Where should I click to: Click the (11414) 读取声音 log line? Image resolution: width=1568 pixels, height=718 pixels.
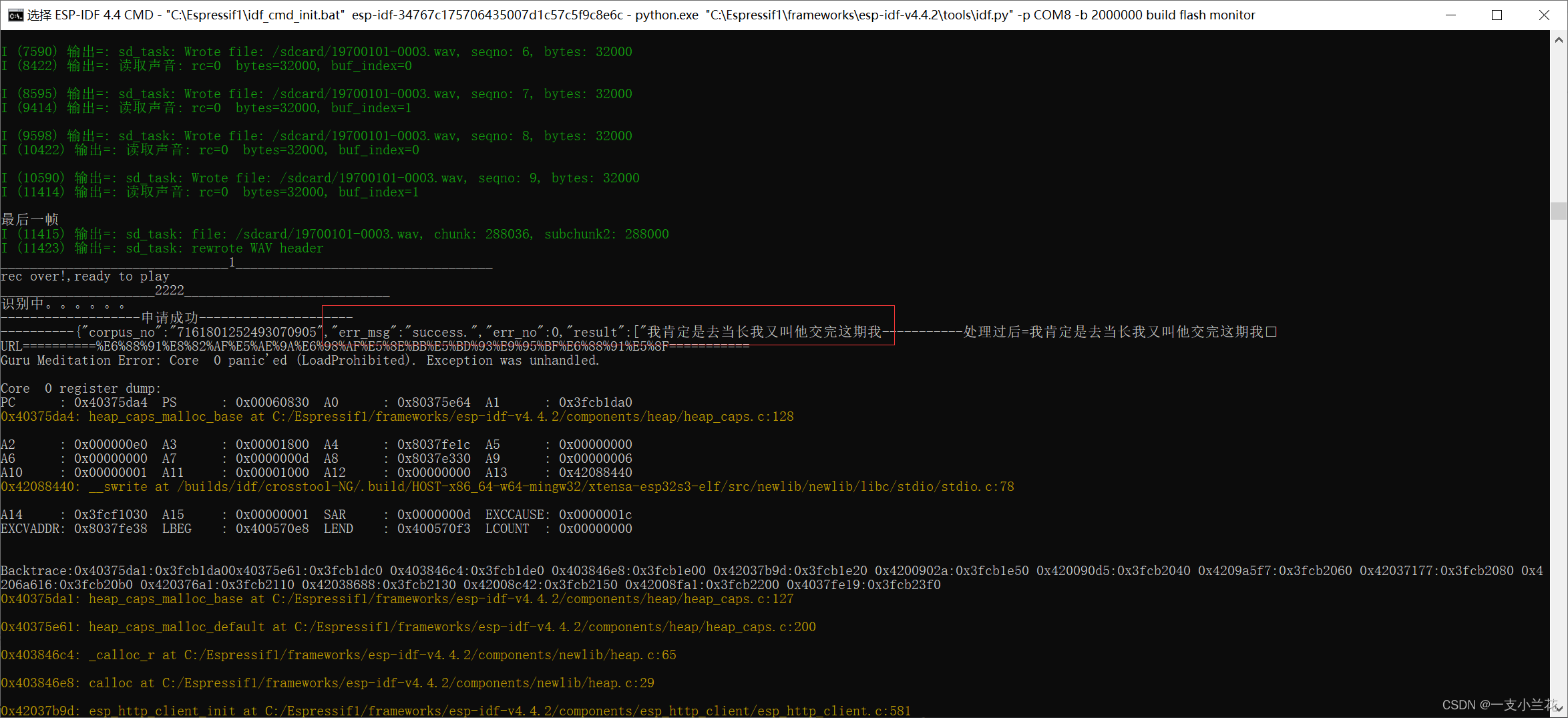210,192
